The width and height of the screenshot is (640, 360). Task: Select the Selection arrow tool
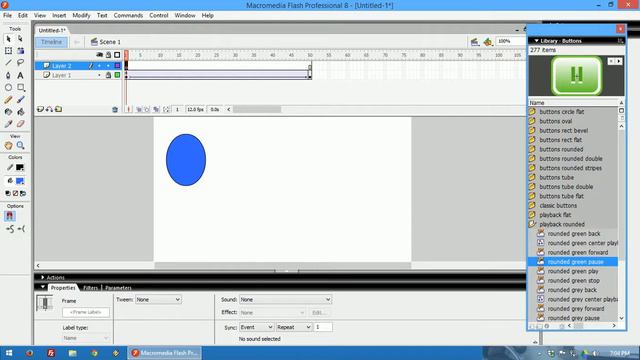tap(9, 39)
